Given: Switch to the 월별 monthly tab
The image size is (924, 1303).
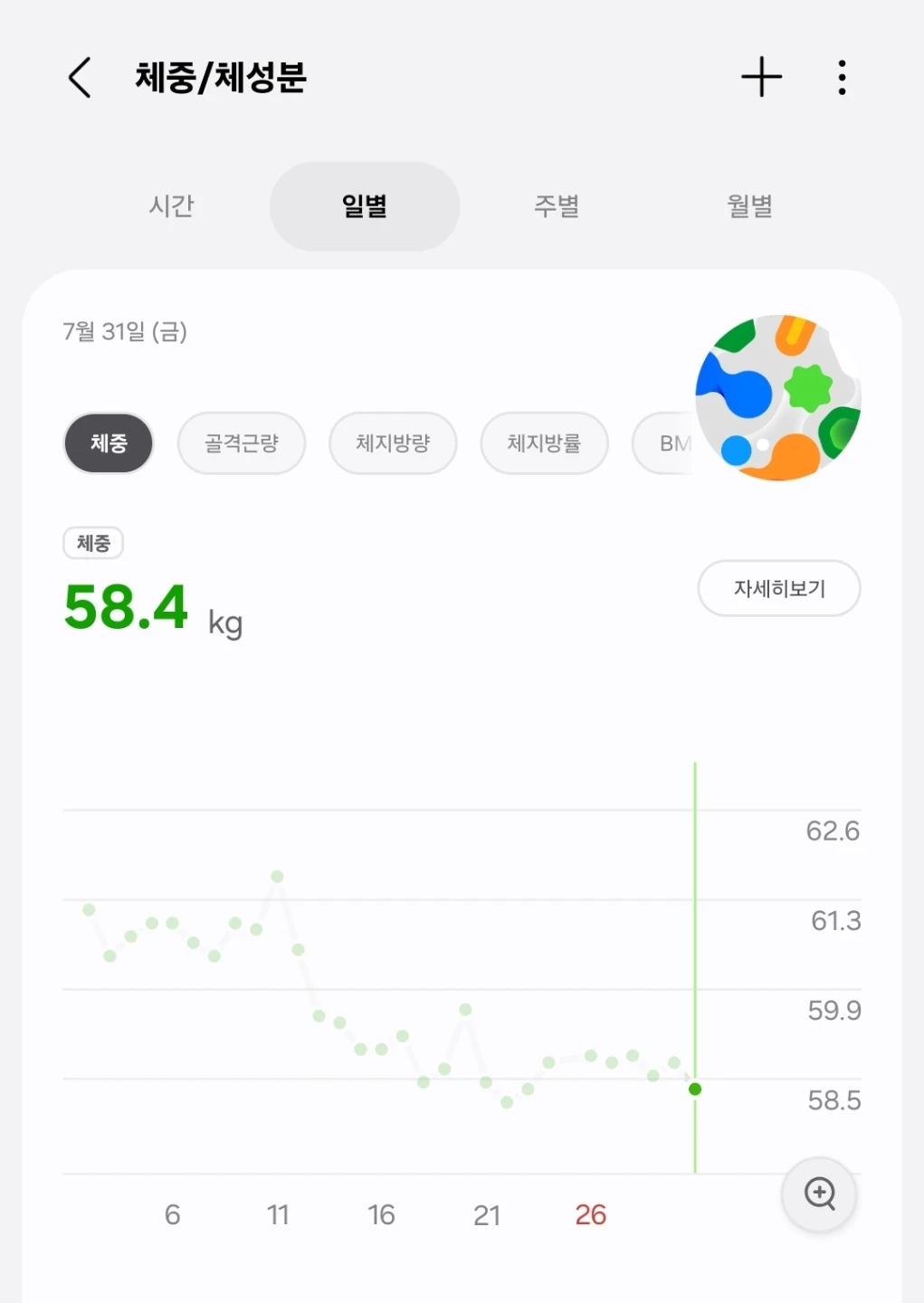Looking at the screenshot, I should (x=750, y=206).
